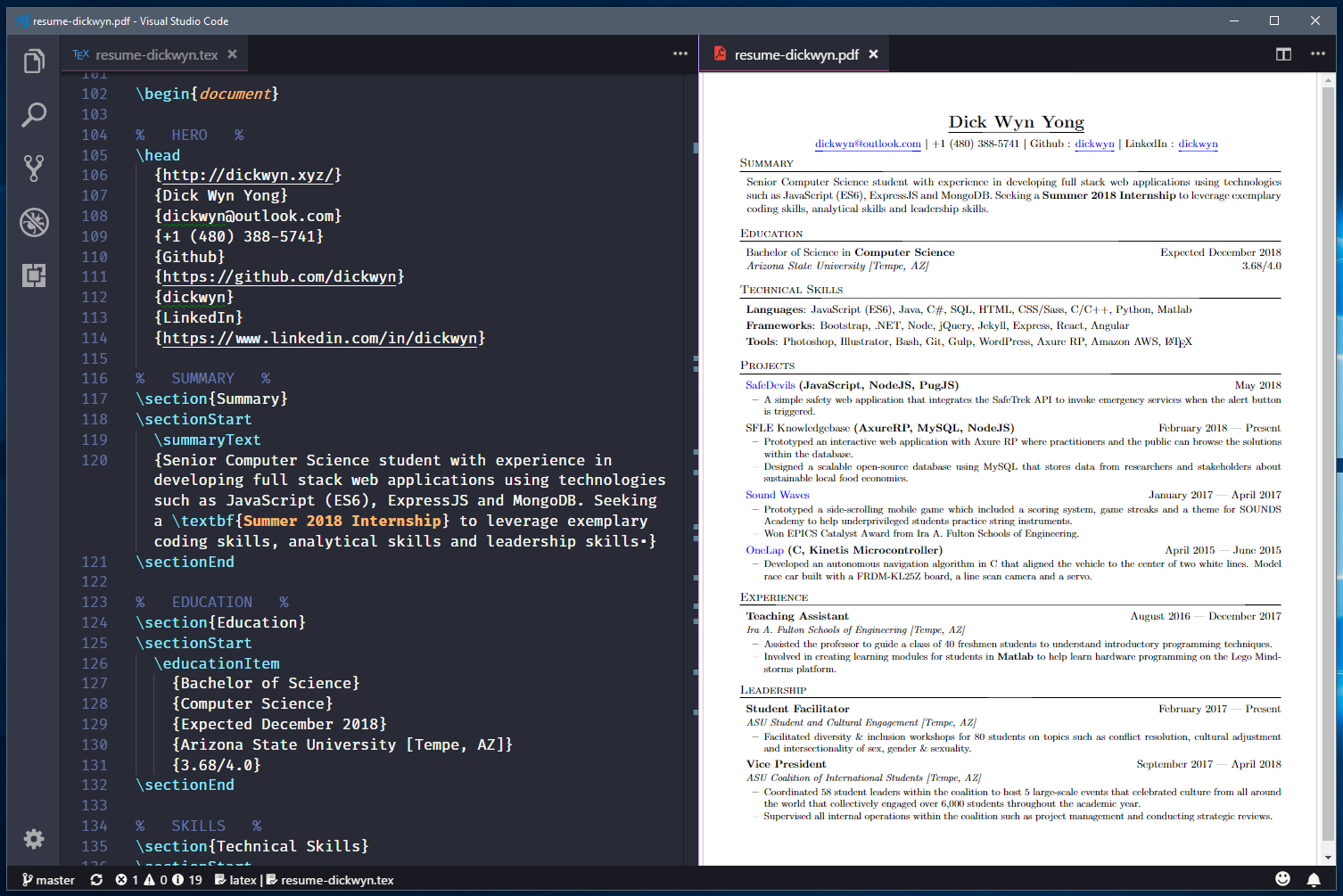Click line number 120 in gutter

[x=95, y=460]
